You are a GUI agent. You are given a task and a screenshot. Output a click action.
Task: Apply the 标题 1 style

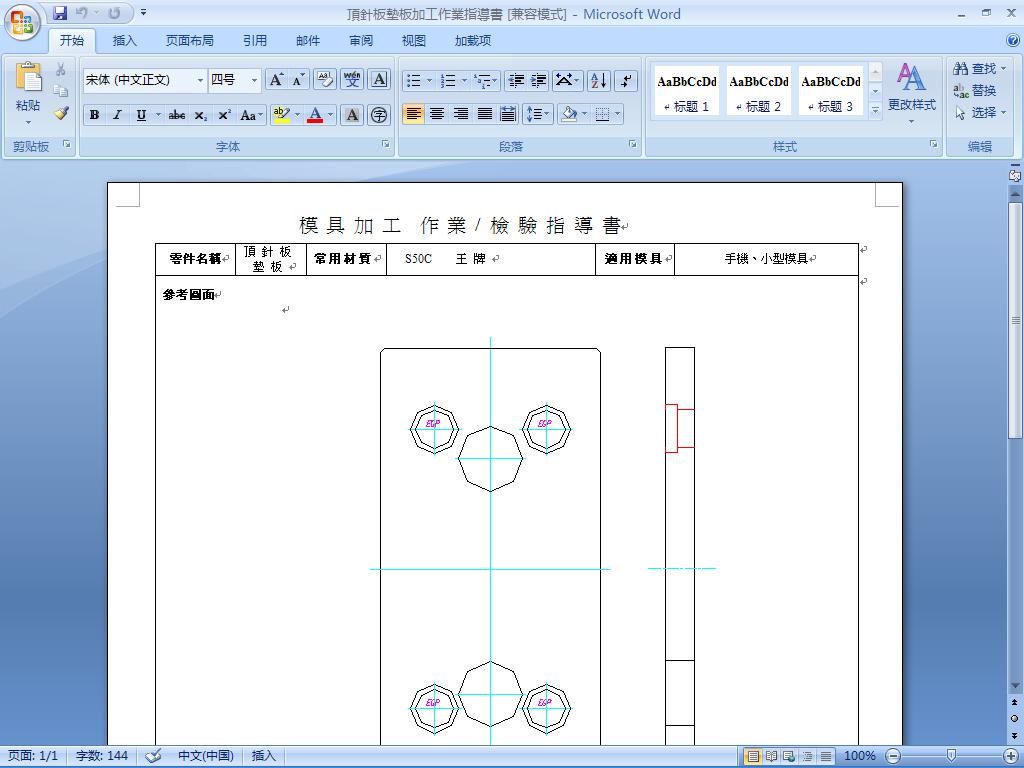(686, 93)
